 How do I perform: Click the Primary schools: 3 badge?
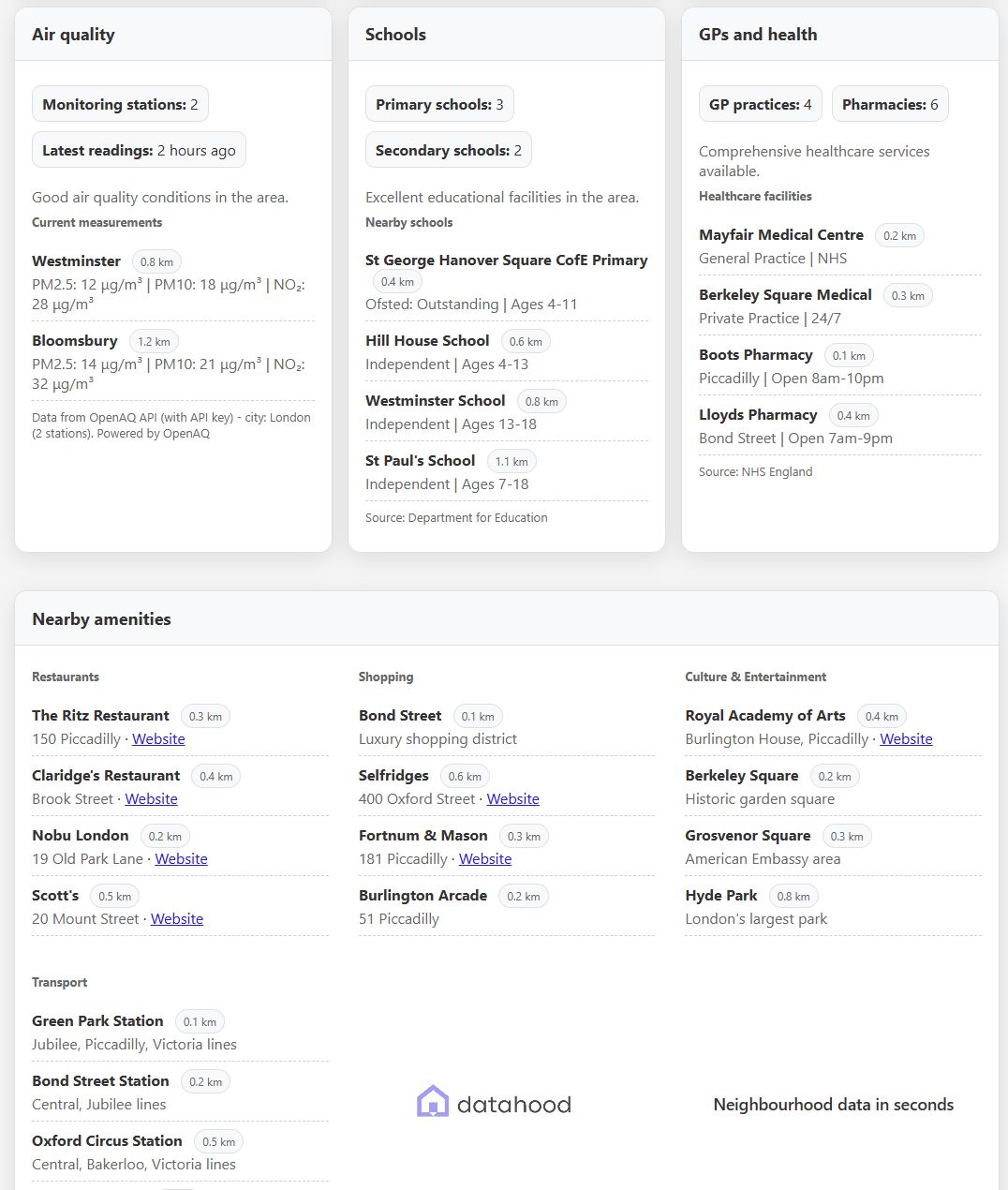coord(439,104)
